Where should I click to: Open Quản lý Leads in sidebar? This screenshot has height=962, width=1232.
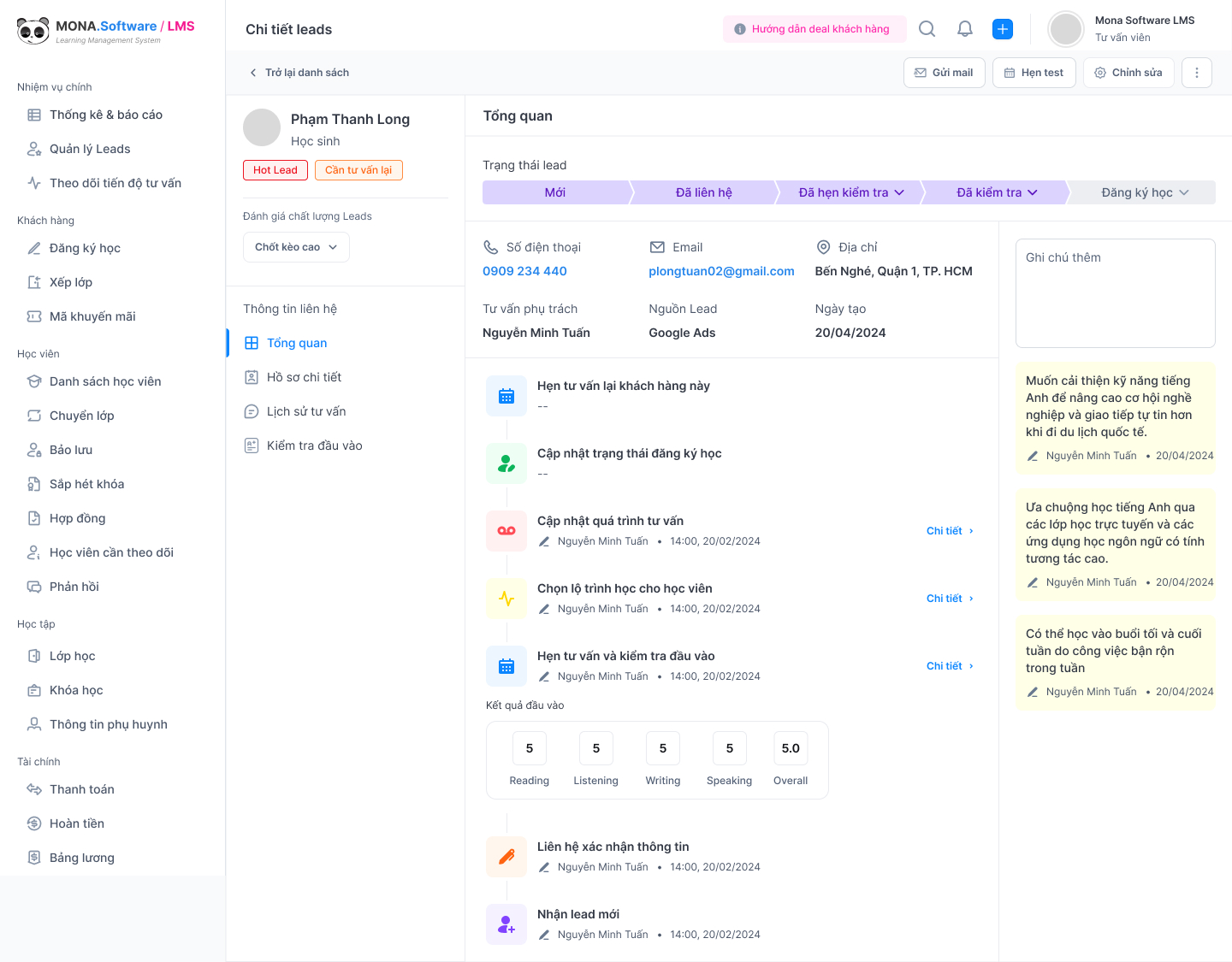tap(90, 149)
